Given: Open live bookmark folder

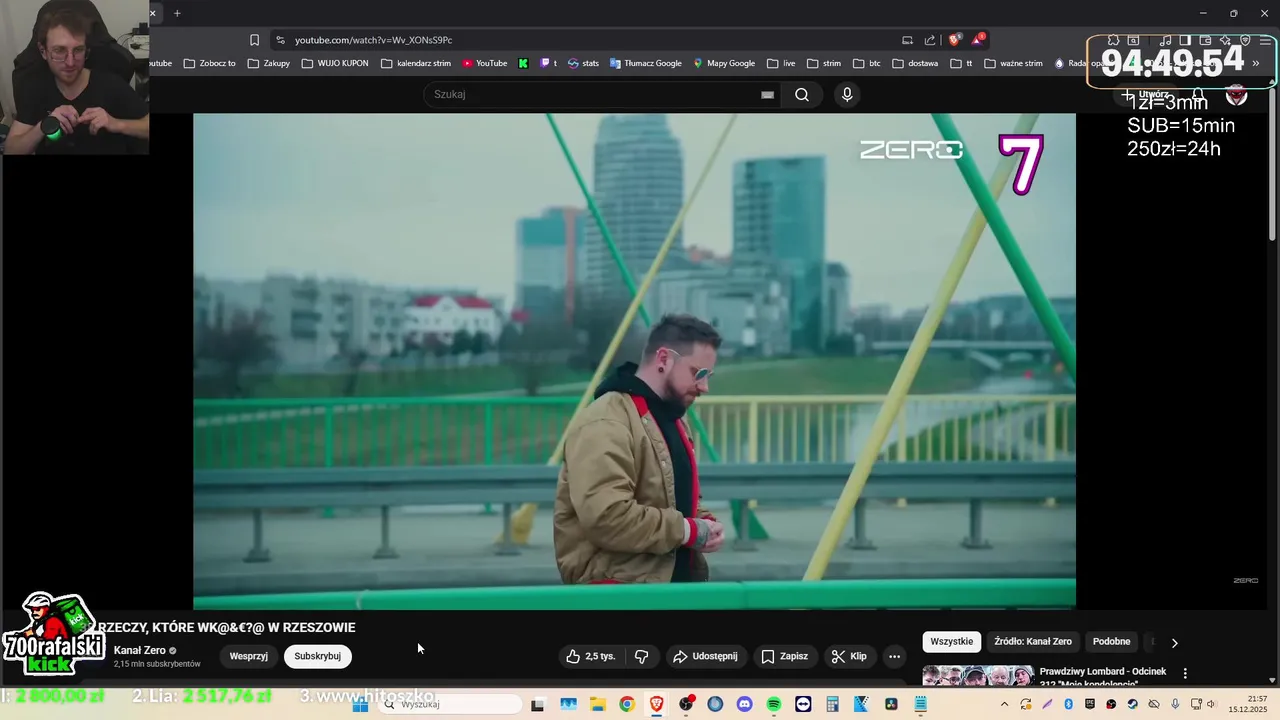Looking at the screenshot, I should 781,63.
